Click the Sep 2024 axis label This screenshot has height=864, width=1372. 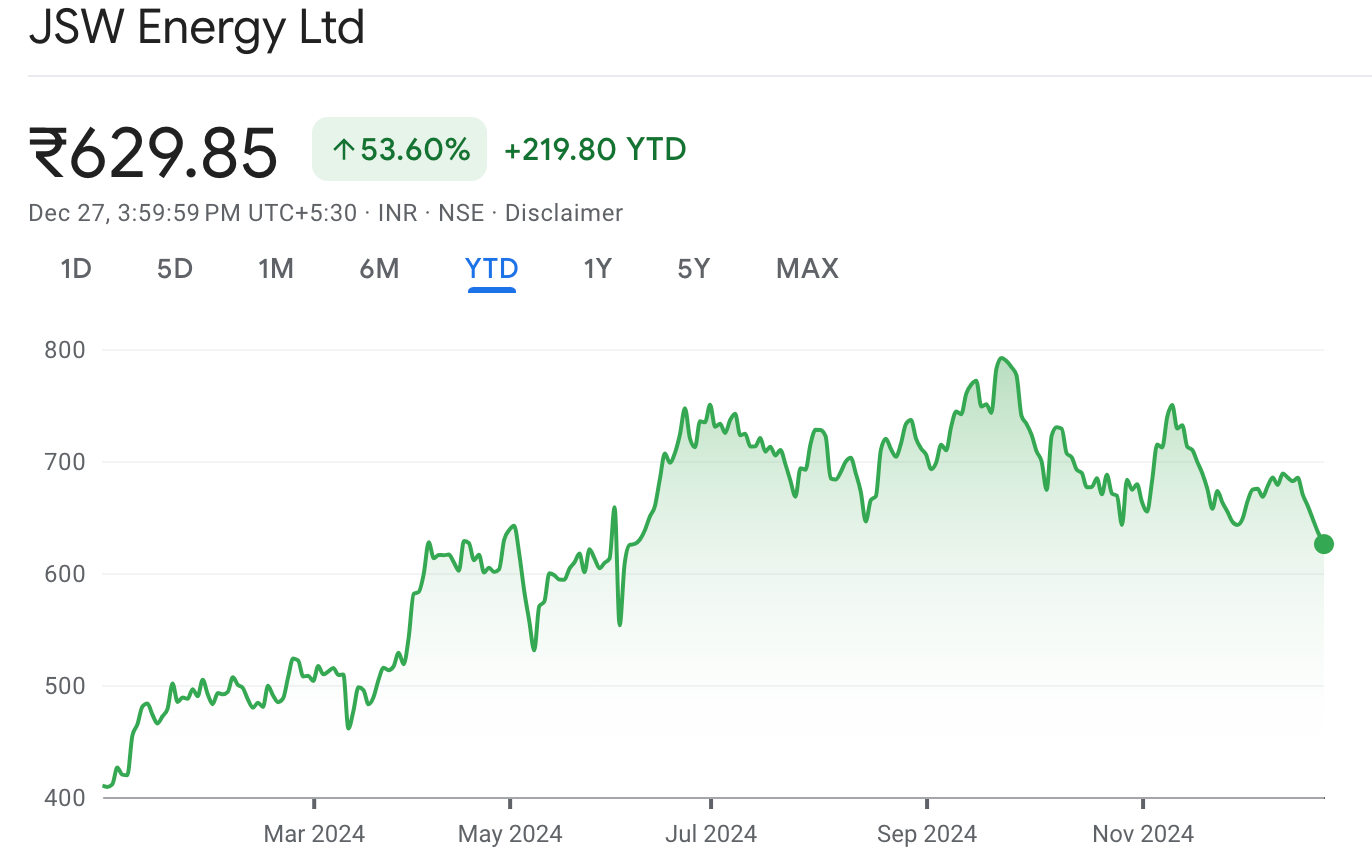pos(927,833)
